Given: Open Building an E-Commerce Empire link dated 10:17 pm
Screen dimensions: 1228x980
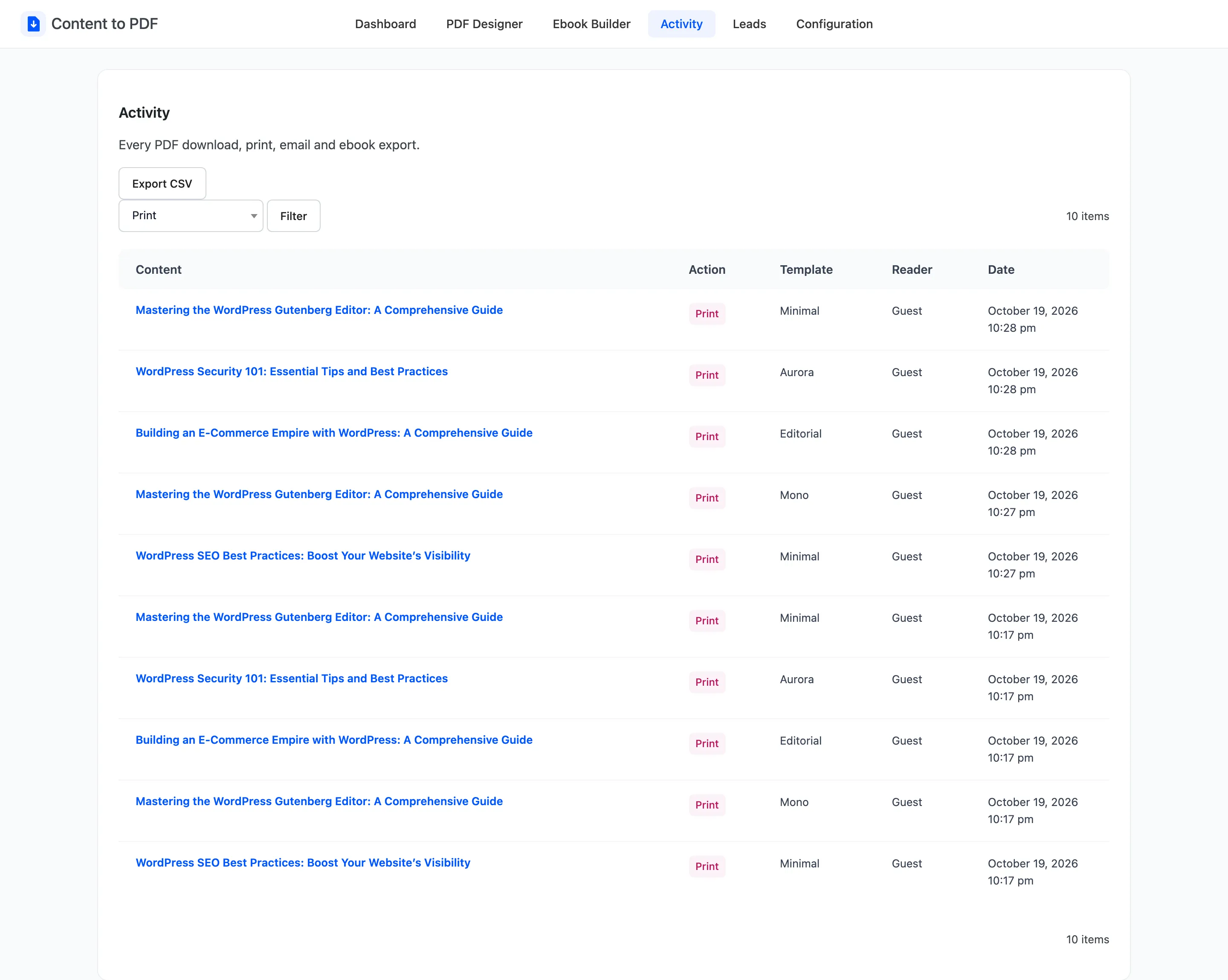Looking at the screenshot, I should [x=334, y=740].
